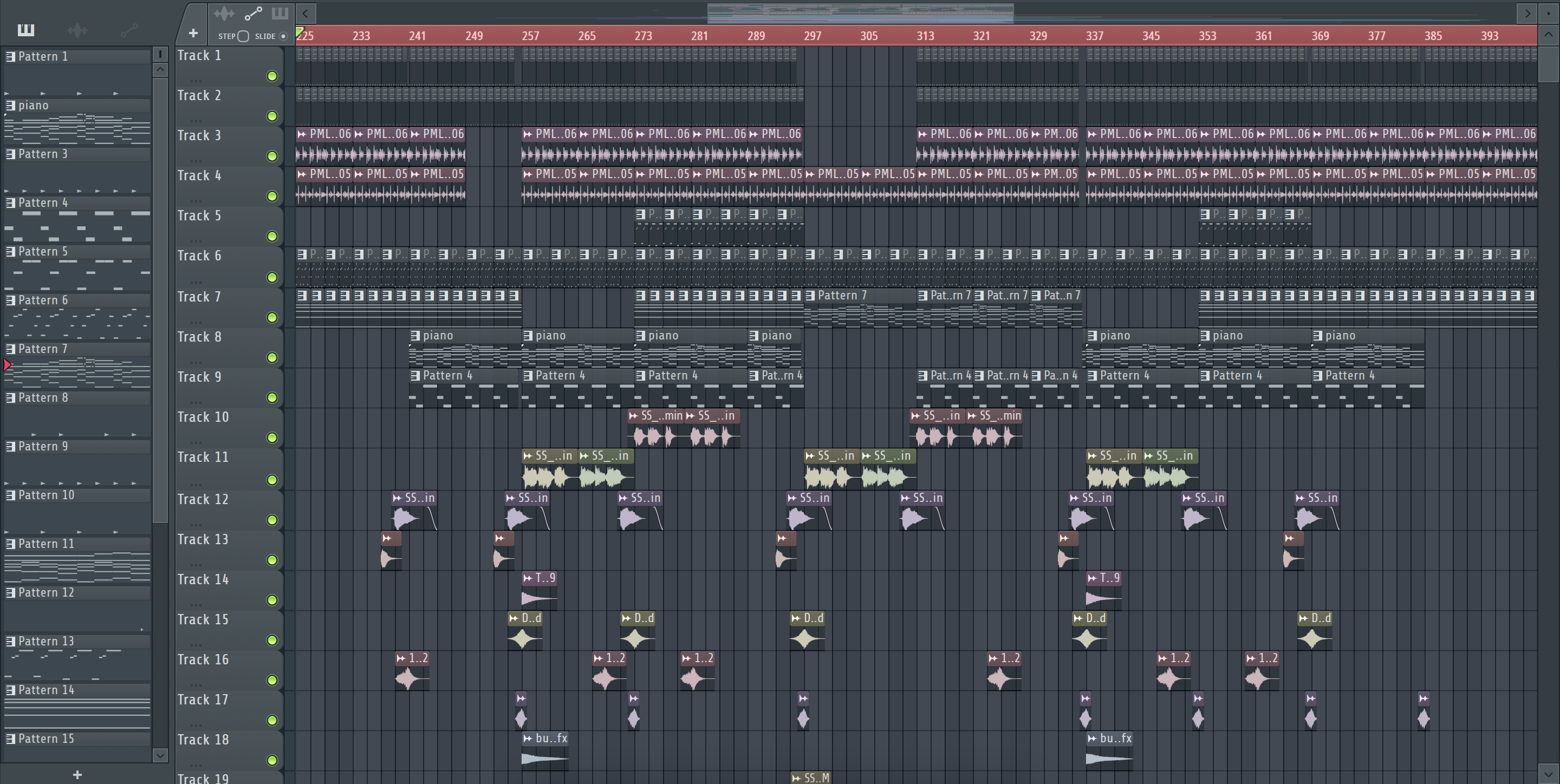This screenshot has height=784, width=1560.
Task: Click the picker panel scrollbar thumb
Action: [x=160, y=299]
